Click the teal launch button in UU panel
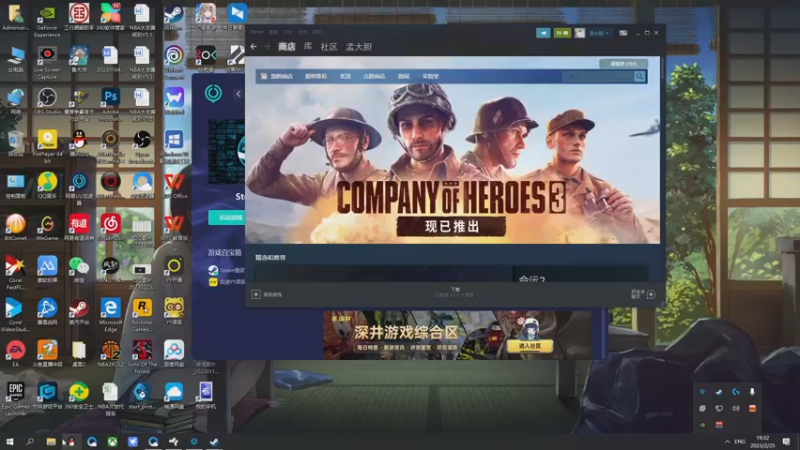Screen dimensions: 800x450 point(227,218)
